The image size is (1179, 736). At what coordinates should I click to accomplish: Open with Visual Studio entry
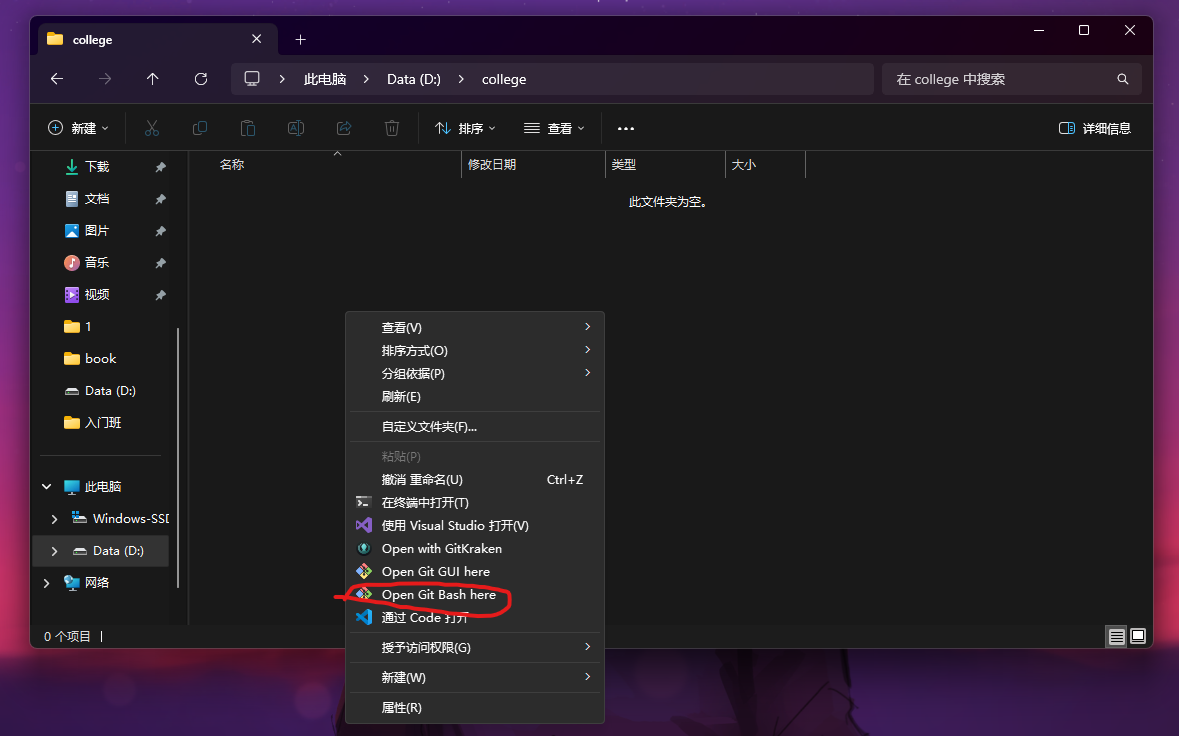(x=454, y=525)
